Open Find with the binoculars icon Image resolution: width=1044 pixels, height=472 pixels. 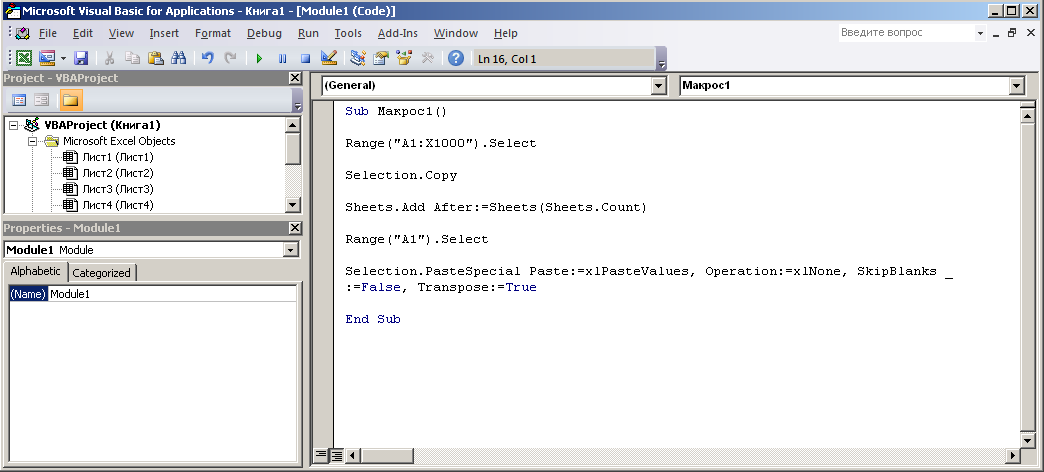tap(178, 59)
